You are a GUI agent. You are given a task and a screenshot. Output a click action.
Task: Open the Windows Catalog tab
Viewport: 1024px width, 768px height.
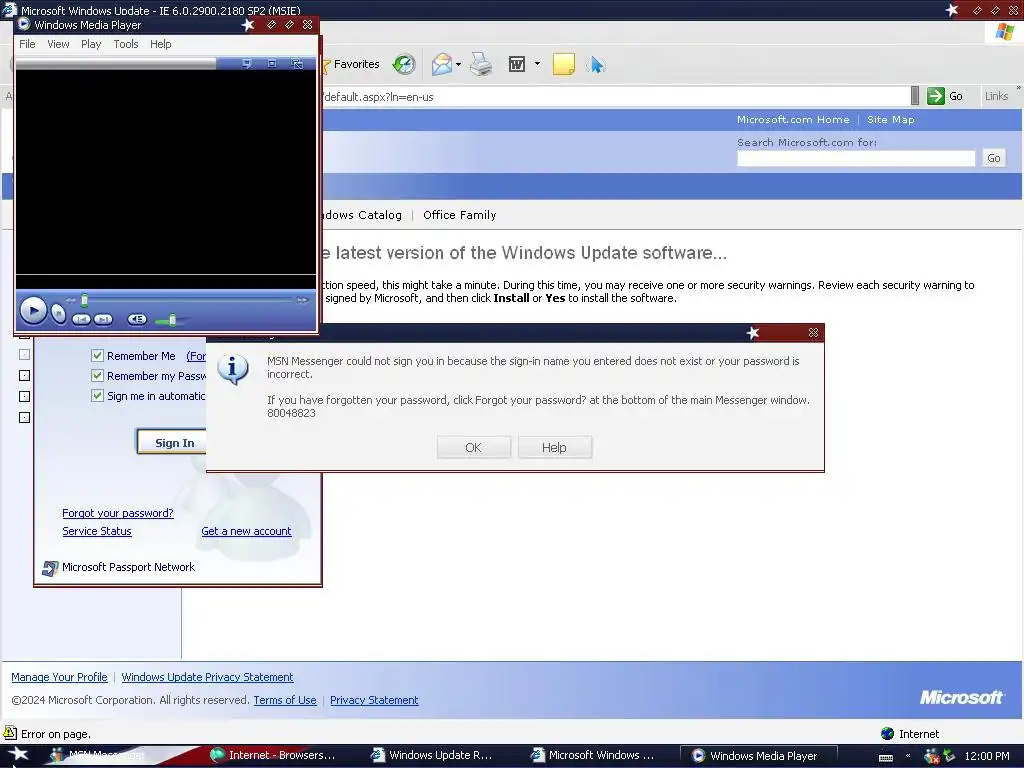[361, 215]
